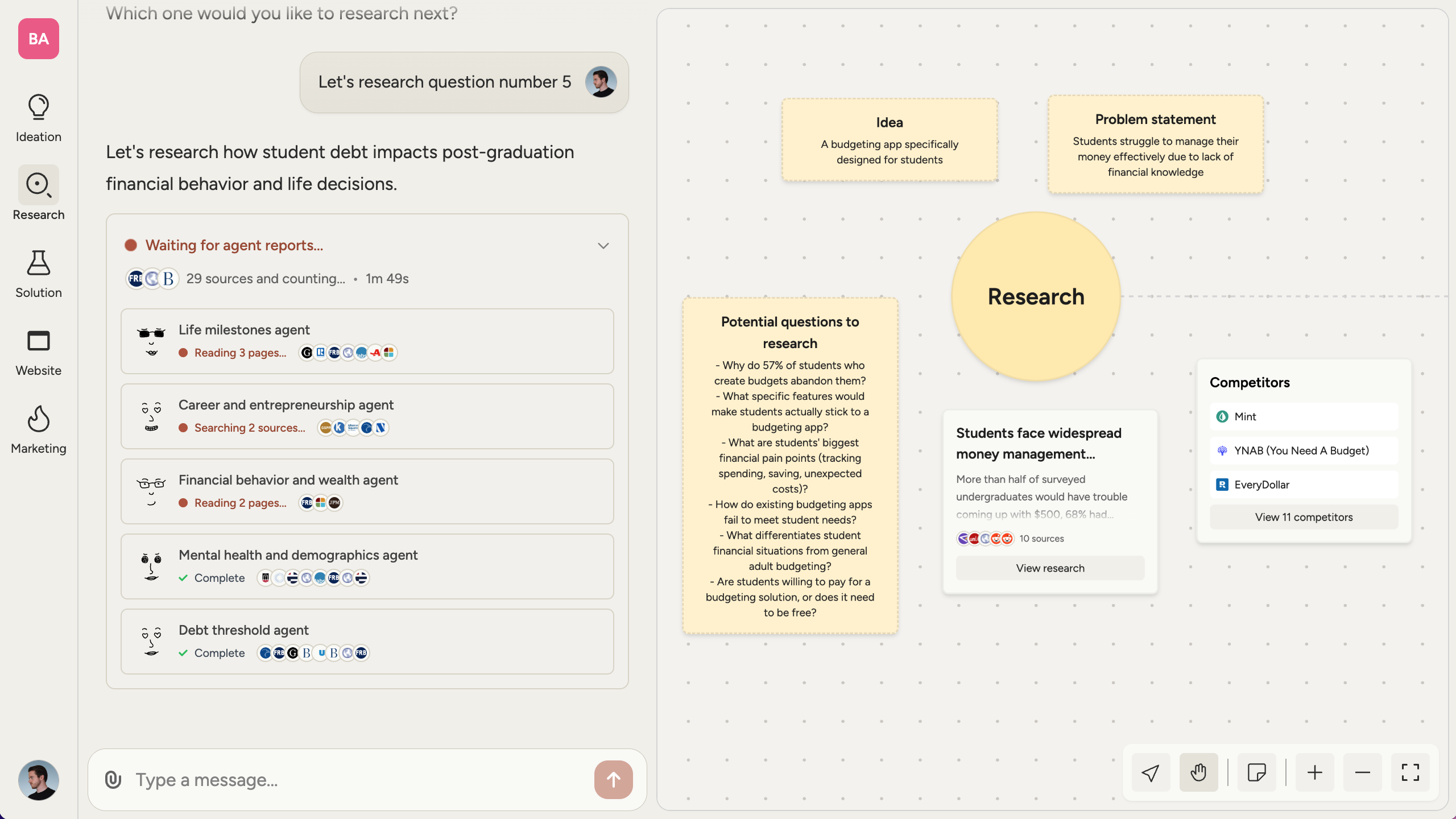Expand the Debt threshold agent card

click(x=367, y=642)
